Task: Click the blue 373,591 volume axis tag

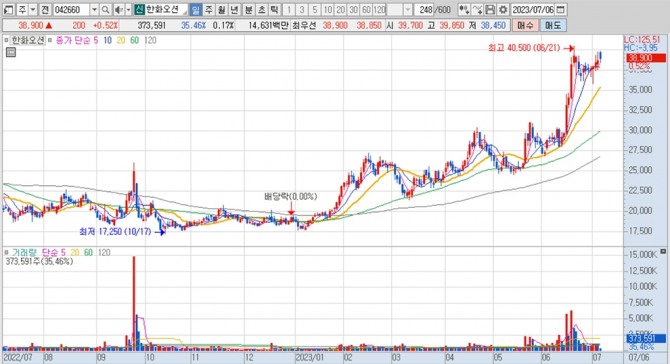Action: click(x=646, y=338)
